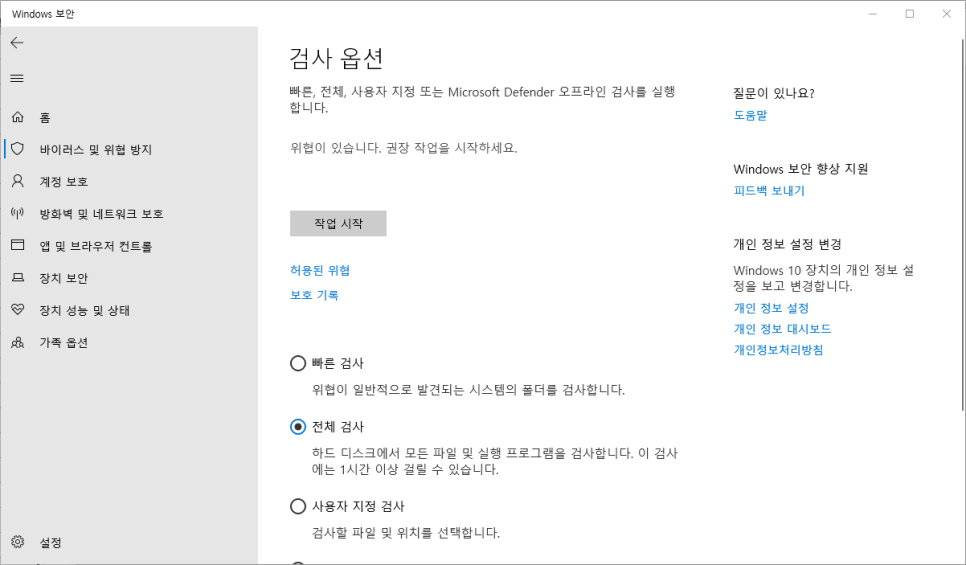
Task: Open 방화벽 및 네트워크 보호
Action: (101, 214)
